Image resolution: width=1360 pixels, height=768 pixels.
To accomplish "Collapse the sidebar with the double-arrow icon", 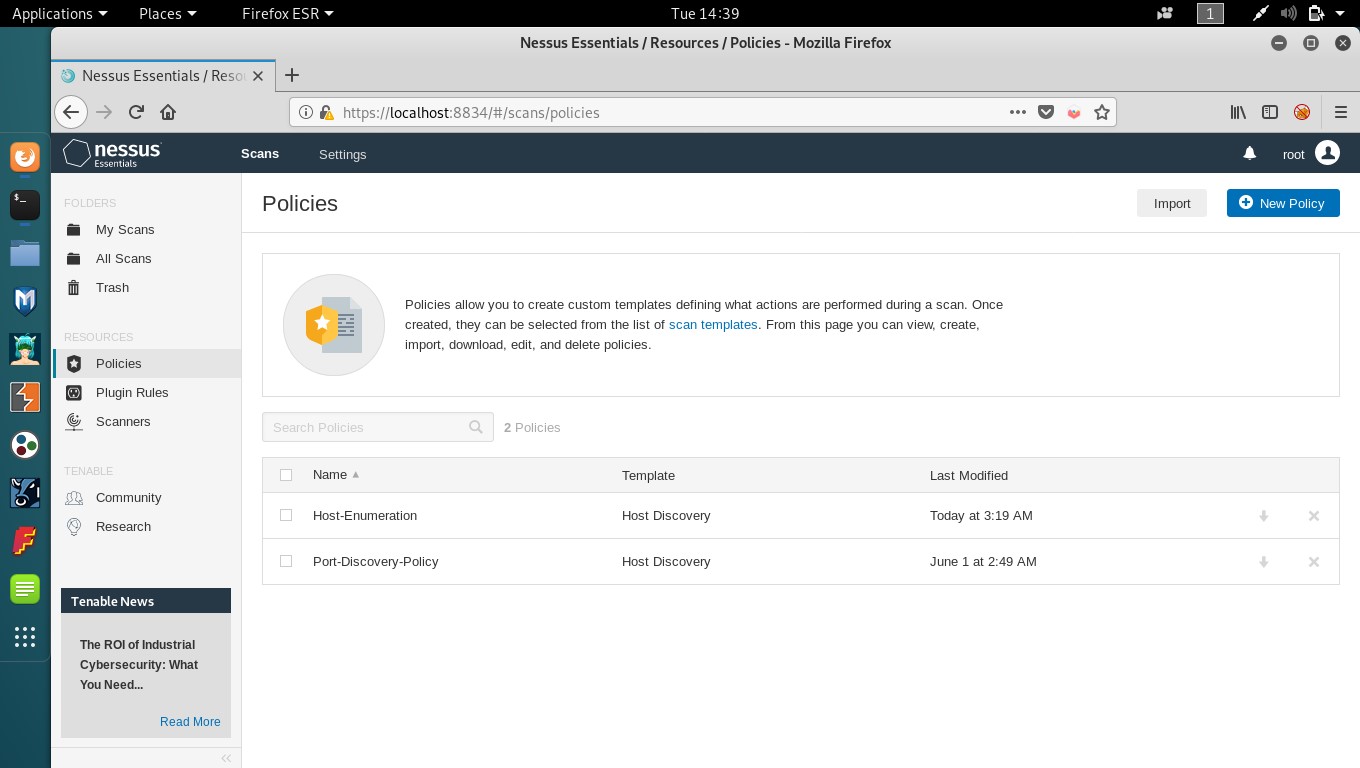I will click(x=226, y=758).
